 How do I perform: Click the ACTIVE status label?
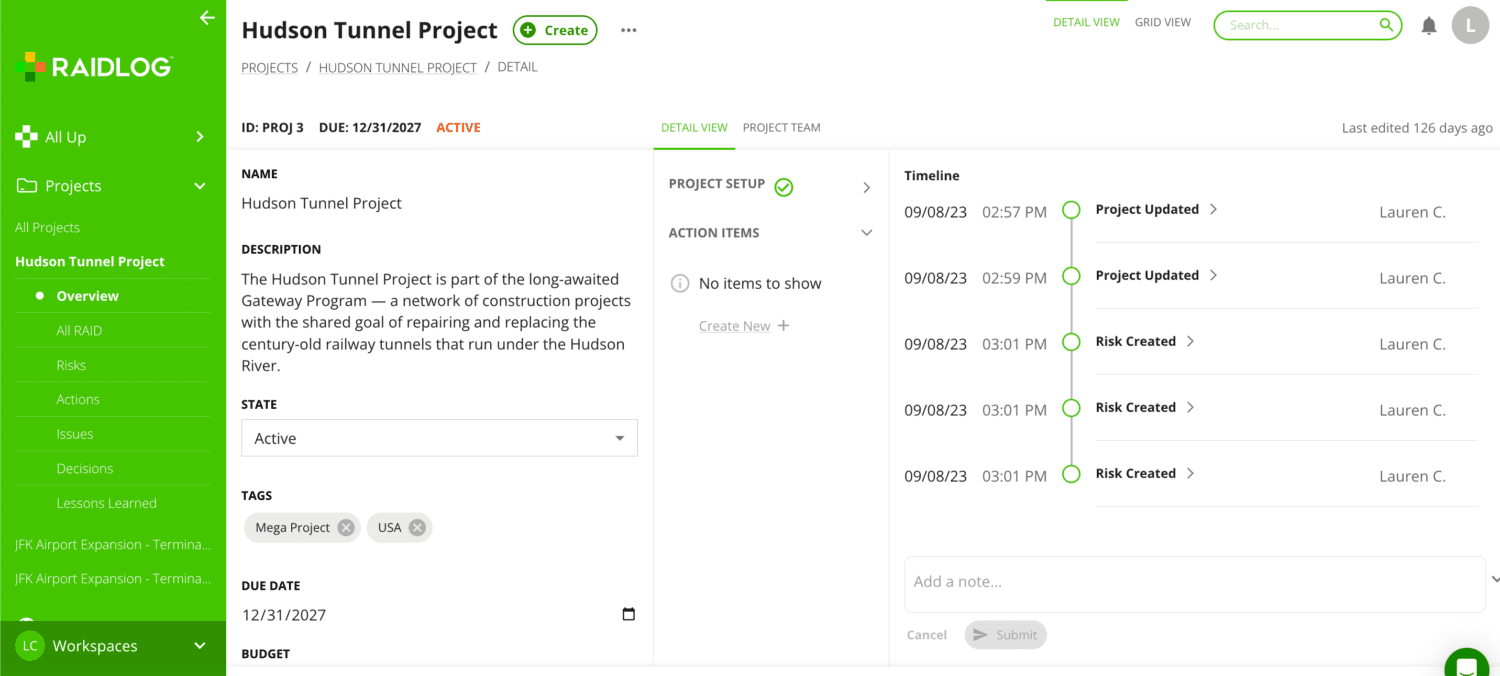click(x=458, y=128)
